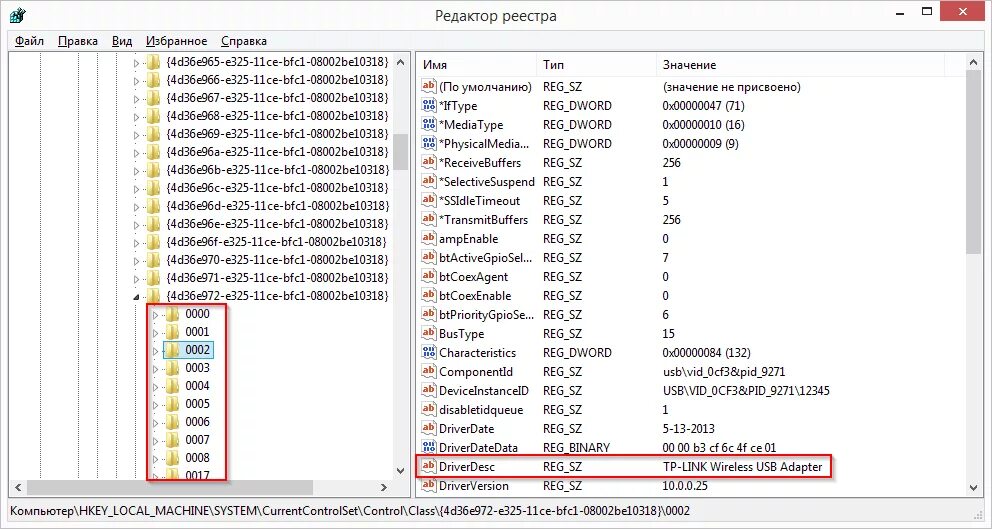This screenshot has height=529, width=992.
Task: Open the Избранное menu
Action: [177, 41]
